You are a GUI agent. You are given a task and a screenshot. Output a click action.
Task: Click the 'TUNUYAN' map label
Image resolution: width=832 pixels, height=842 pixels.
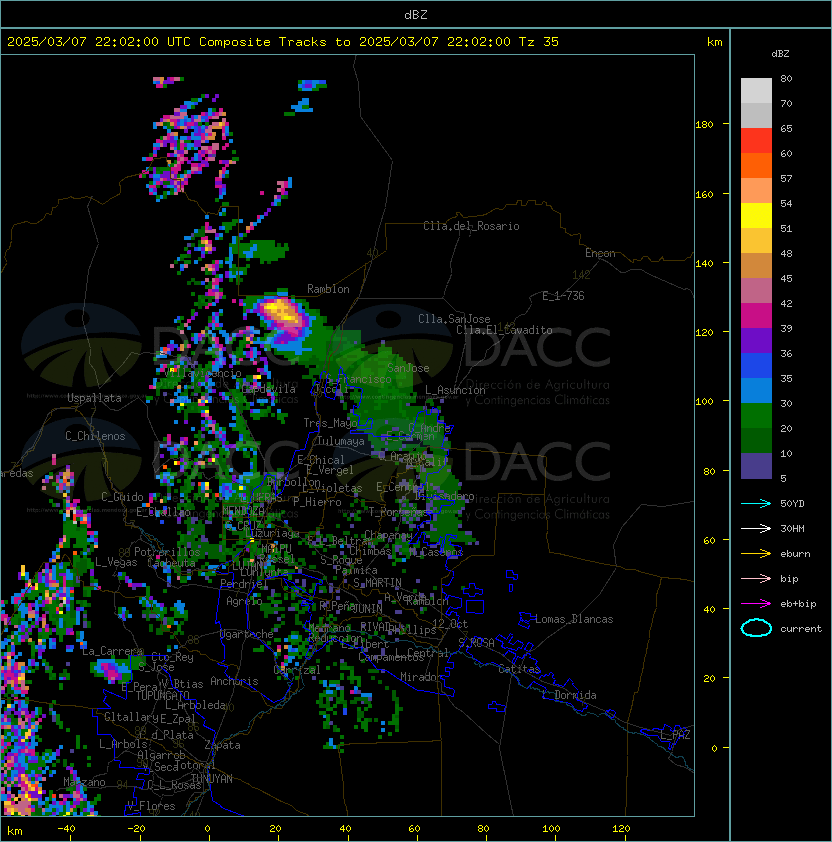click(x=212, y=779)
